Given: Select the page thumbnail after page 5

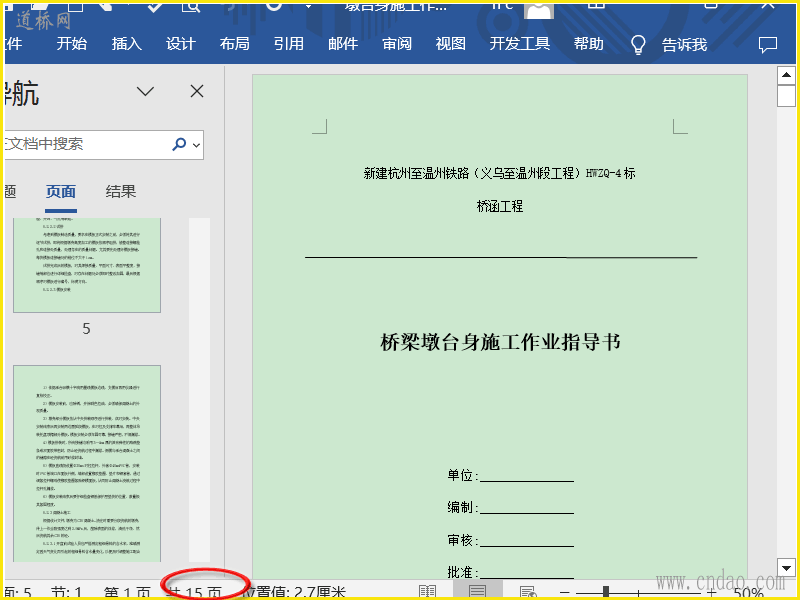Looking at the screenshot, I should click(87, 463).
